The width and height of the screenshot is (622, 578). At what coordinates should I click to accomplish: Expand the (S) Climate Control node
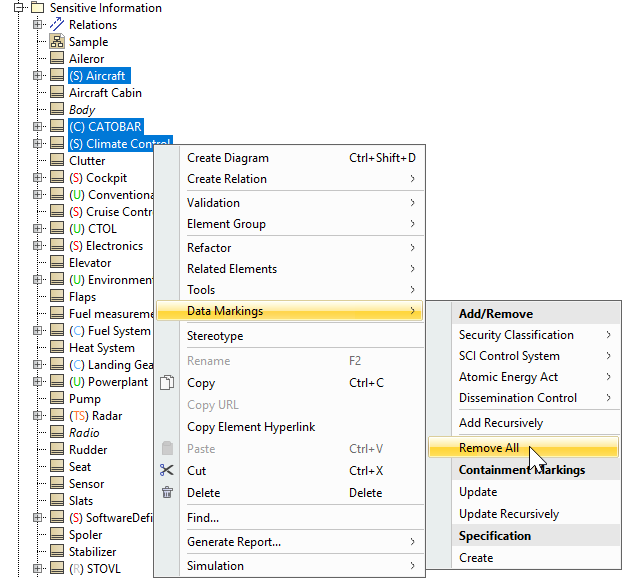[37, 144]
